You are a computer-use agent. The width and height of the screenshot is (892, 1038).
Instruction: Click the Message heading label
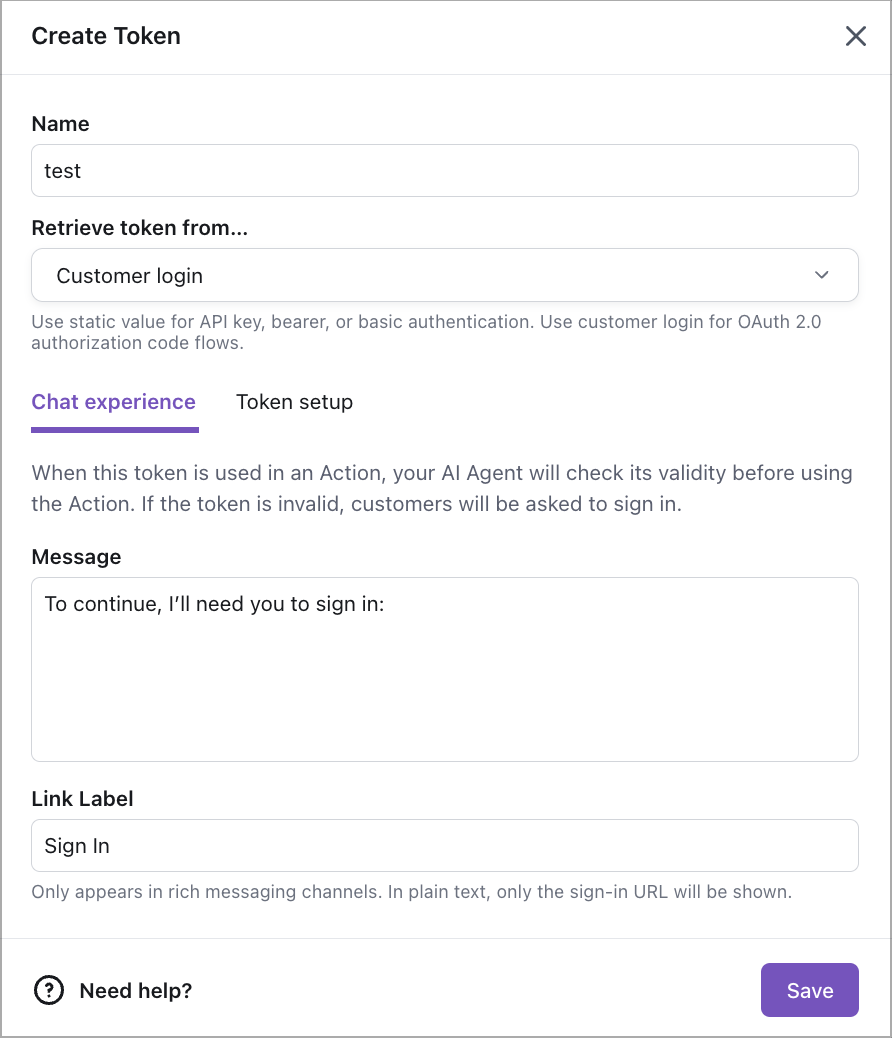coord(76,557)
